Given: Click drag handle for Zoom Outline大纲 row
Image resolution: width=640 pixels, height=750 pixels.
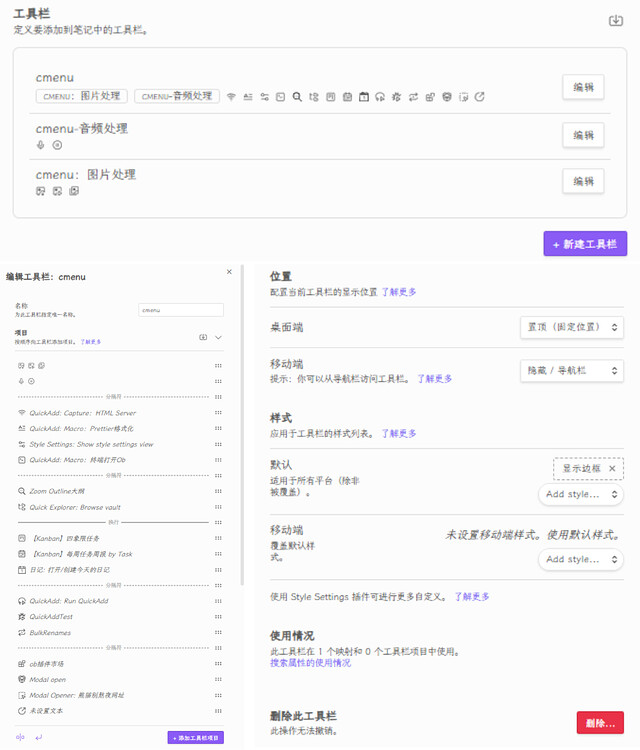Looking at the screenshot, I should click(218, 491).
